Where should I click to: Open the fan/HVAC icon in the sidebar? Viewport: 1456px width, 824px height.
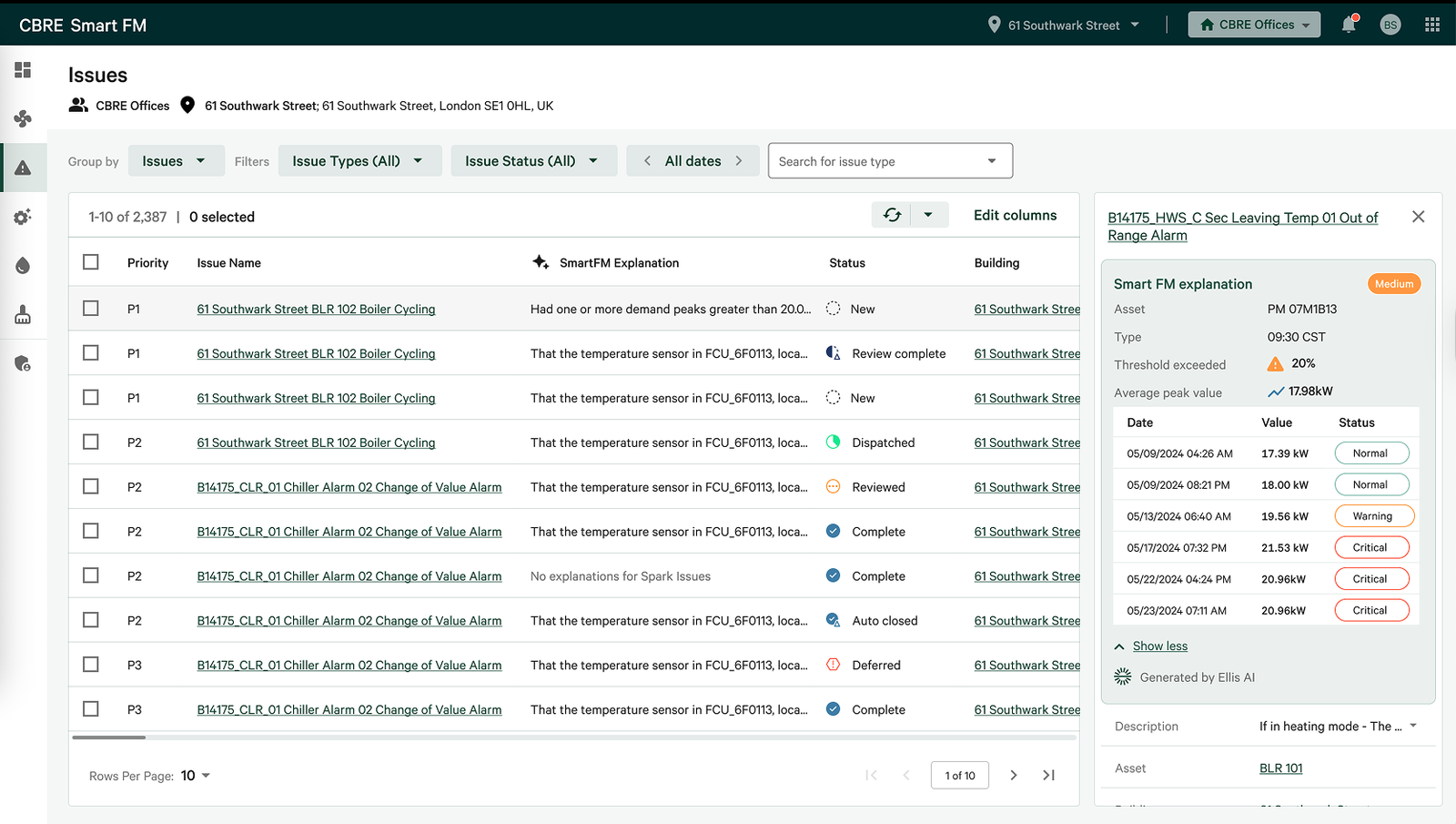[23, 118]
